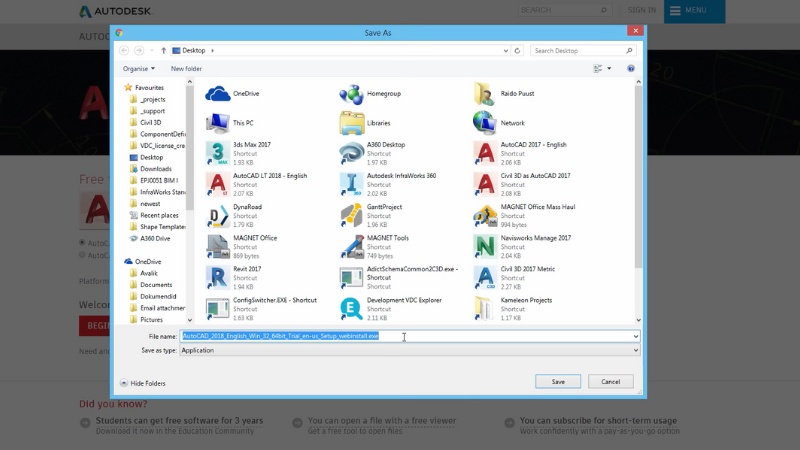This screenshot has width=800, height=450.
Task: Open the Homegroup icon
Action: [x=370, y=94]
